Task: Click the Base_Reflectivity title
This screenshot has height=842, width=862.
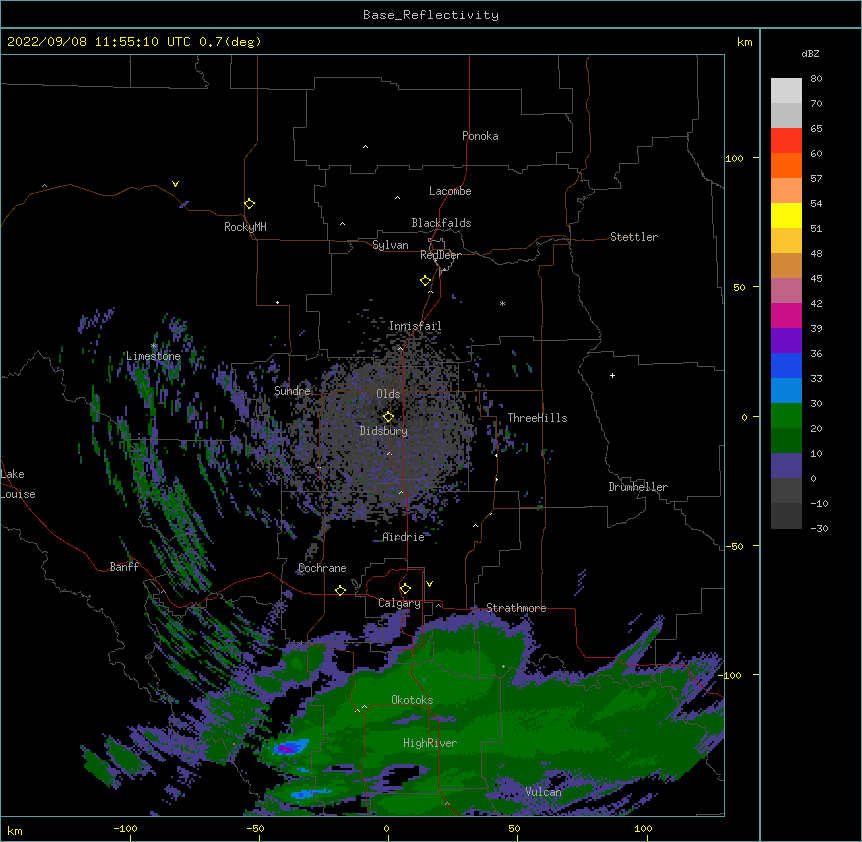Action: point(431,15)
